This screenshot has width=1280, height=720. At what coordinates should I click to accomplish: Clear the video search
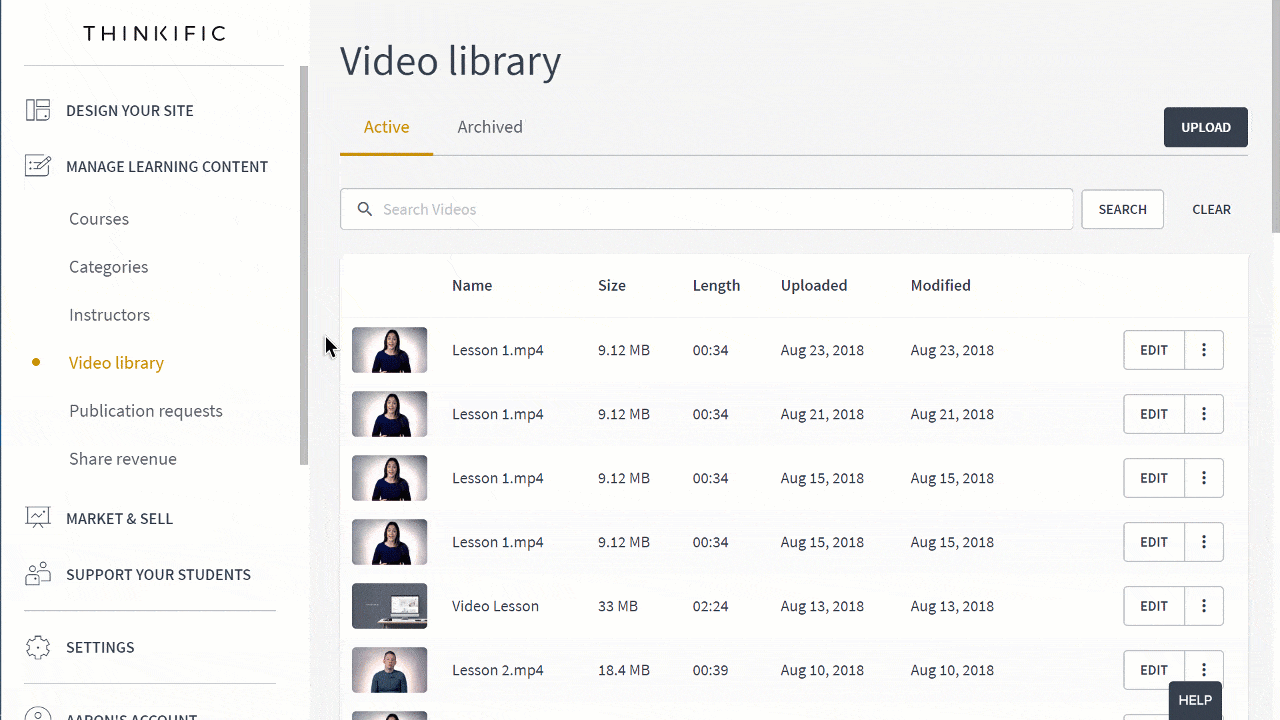[1211, 209]
